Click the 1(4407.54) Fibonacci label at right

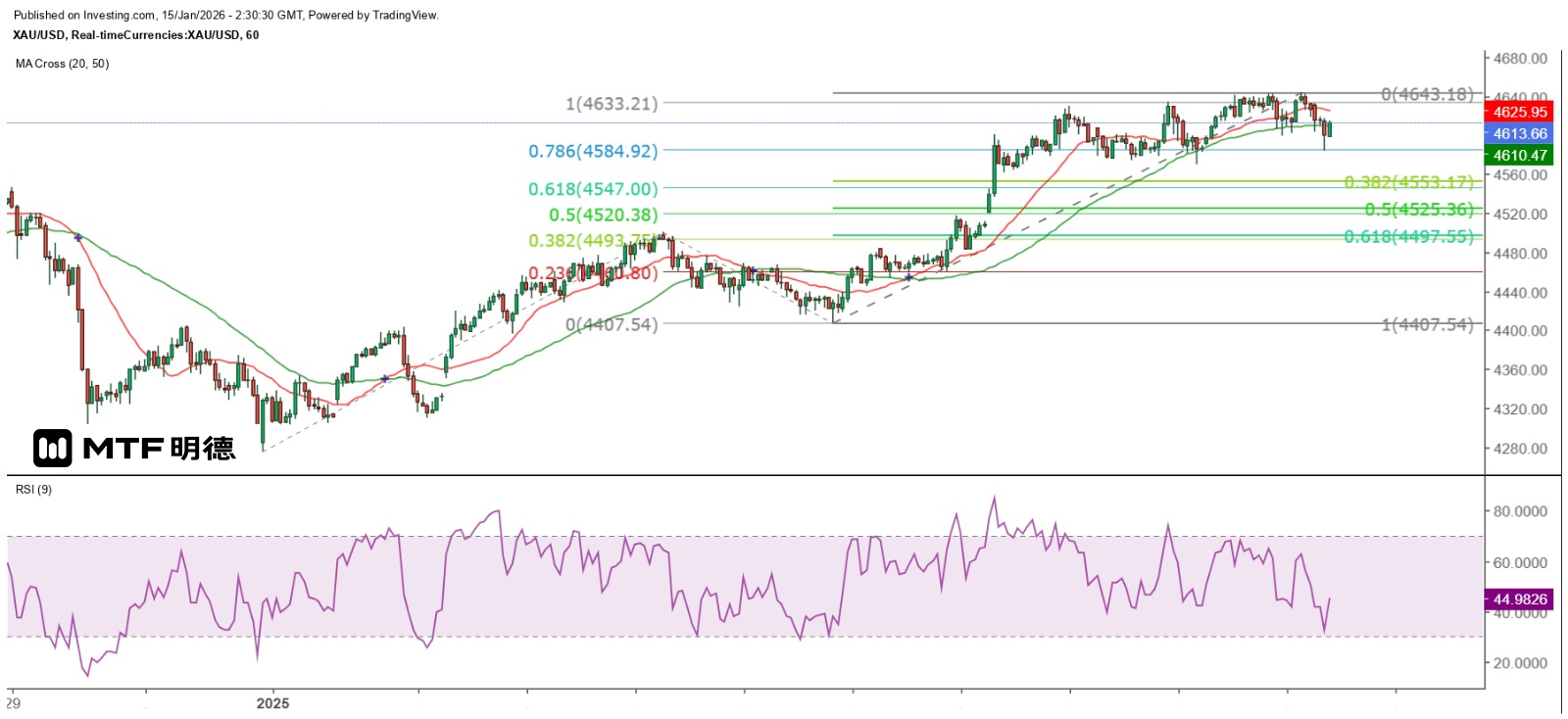tap(1427, 324)
